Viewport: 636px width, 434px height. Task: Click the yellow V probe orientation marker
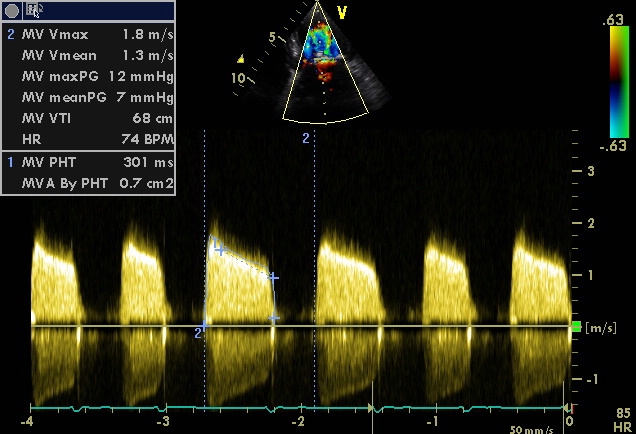(342, 12)
